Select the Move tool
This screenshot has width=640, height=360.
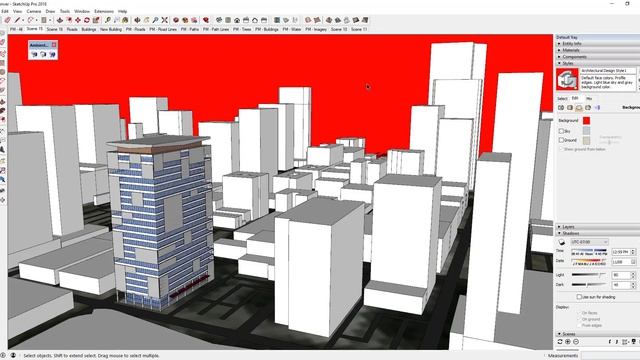coord(78,20)
